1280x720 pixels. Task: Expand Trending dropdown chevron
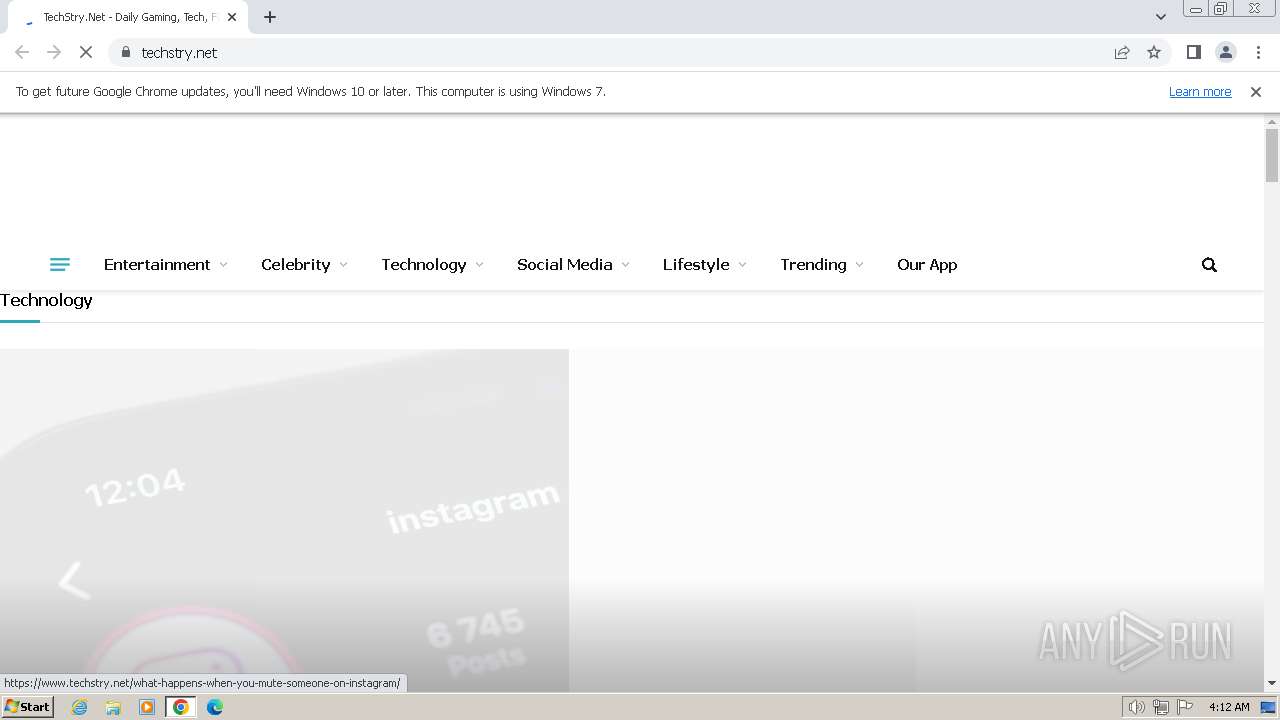(859, 265)
